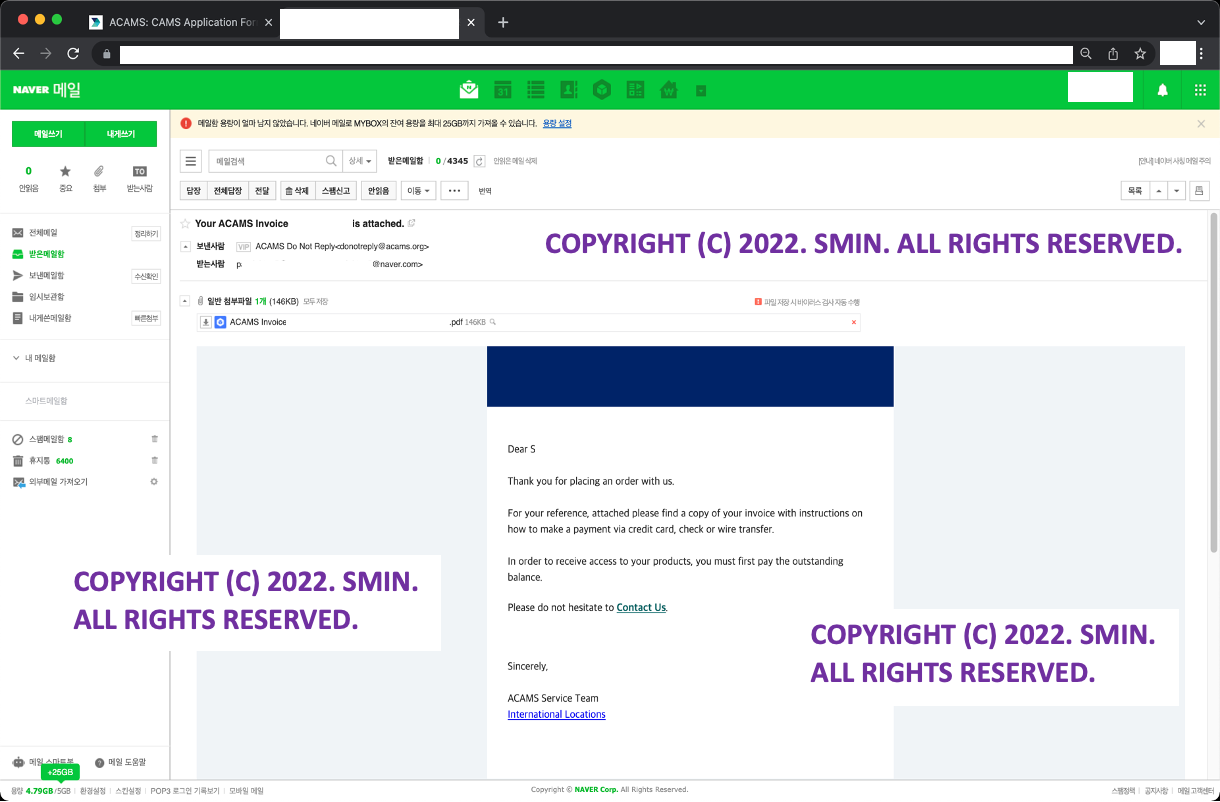Click the 삭제 delete button
This screenshot has width=1220, height=802.
[297, 190]
